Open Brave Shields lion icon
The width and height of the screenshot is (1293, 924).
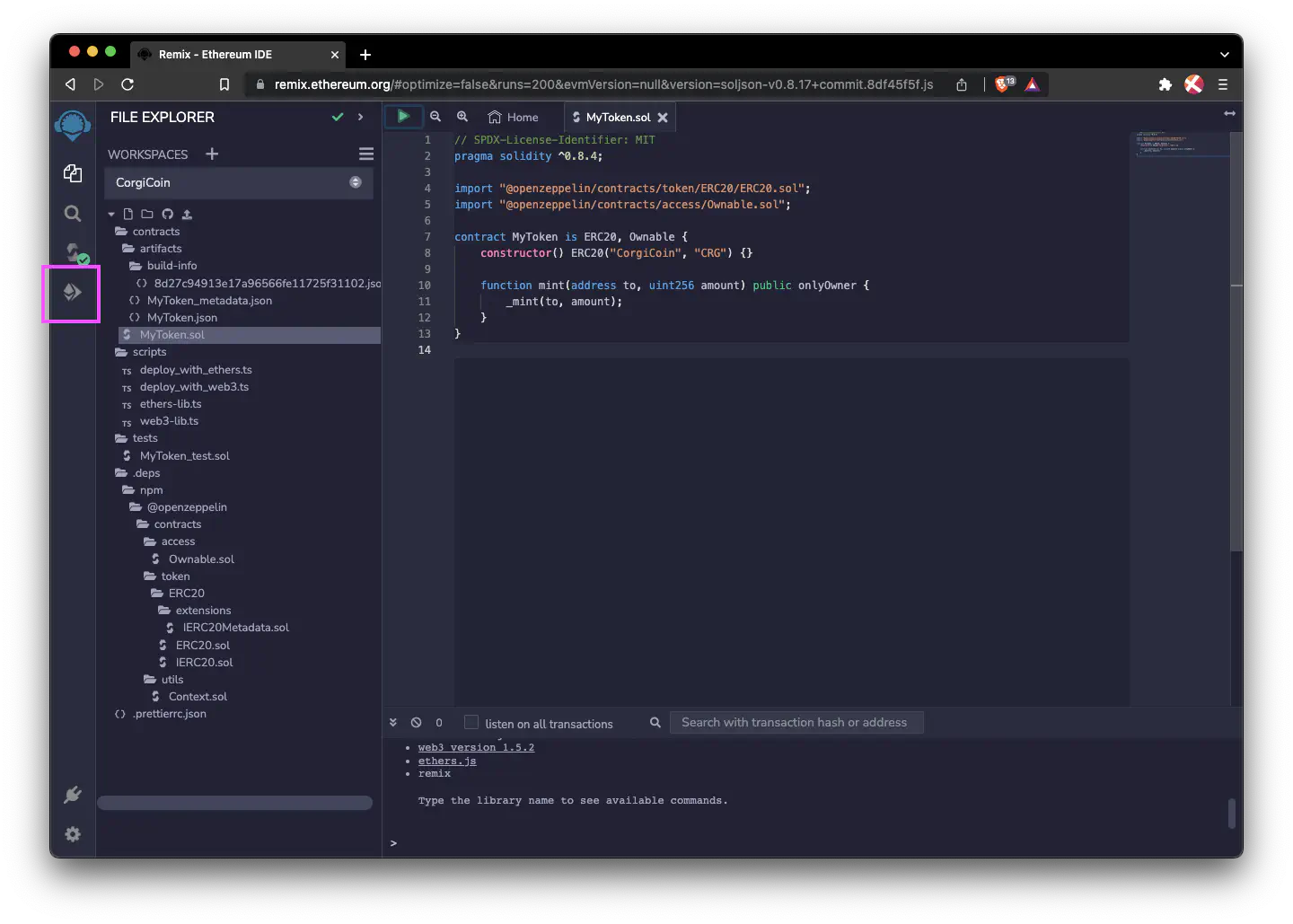1004,84
